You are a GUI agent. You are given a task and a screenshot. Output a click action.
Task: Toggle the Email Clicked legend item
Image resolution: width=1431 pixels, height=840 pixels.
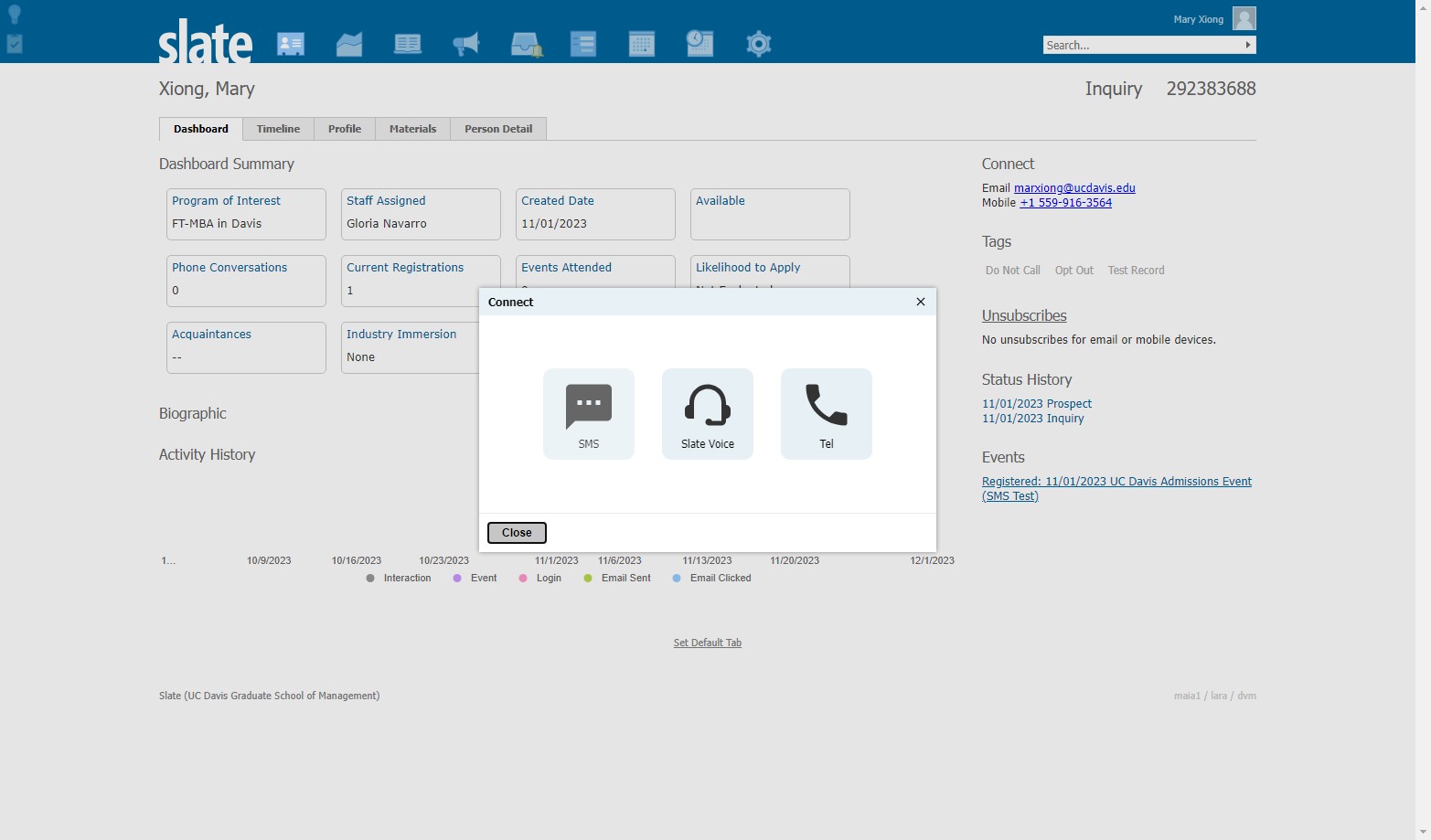(711, 579)
